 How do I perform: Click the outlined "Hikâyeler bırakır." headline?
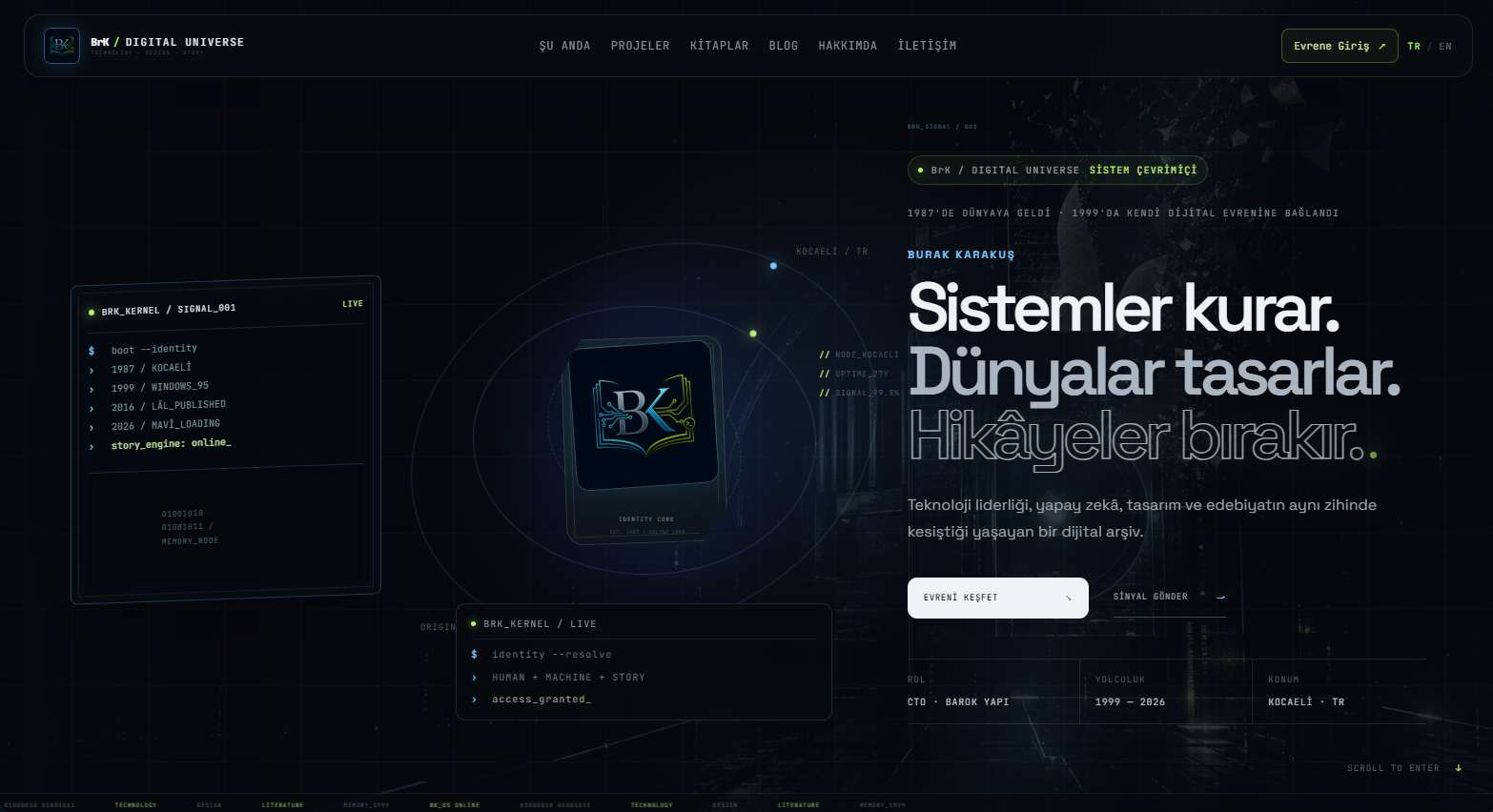pyautogui.click(x=1136, y=437)
